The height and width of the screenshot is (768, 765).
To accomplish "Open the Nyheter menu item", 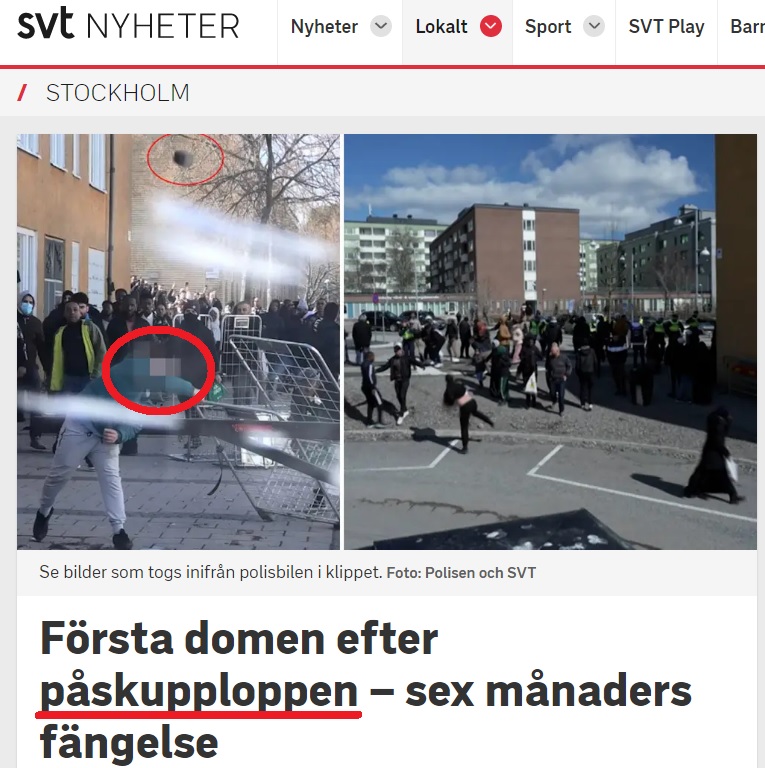I will (x=324, y=26).
